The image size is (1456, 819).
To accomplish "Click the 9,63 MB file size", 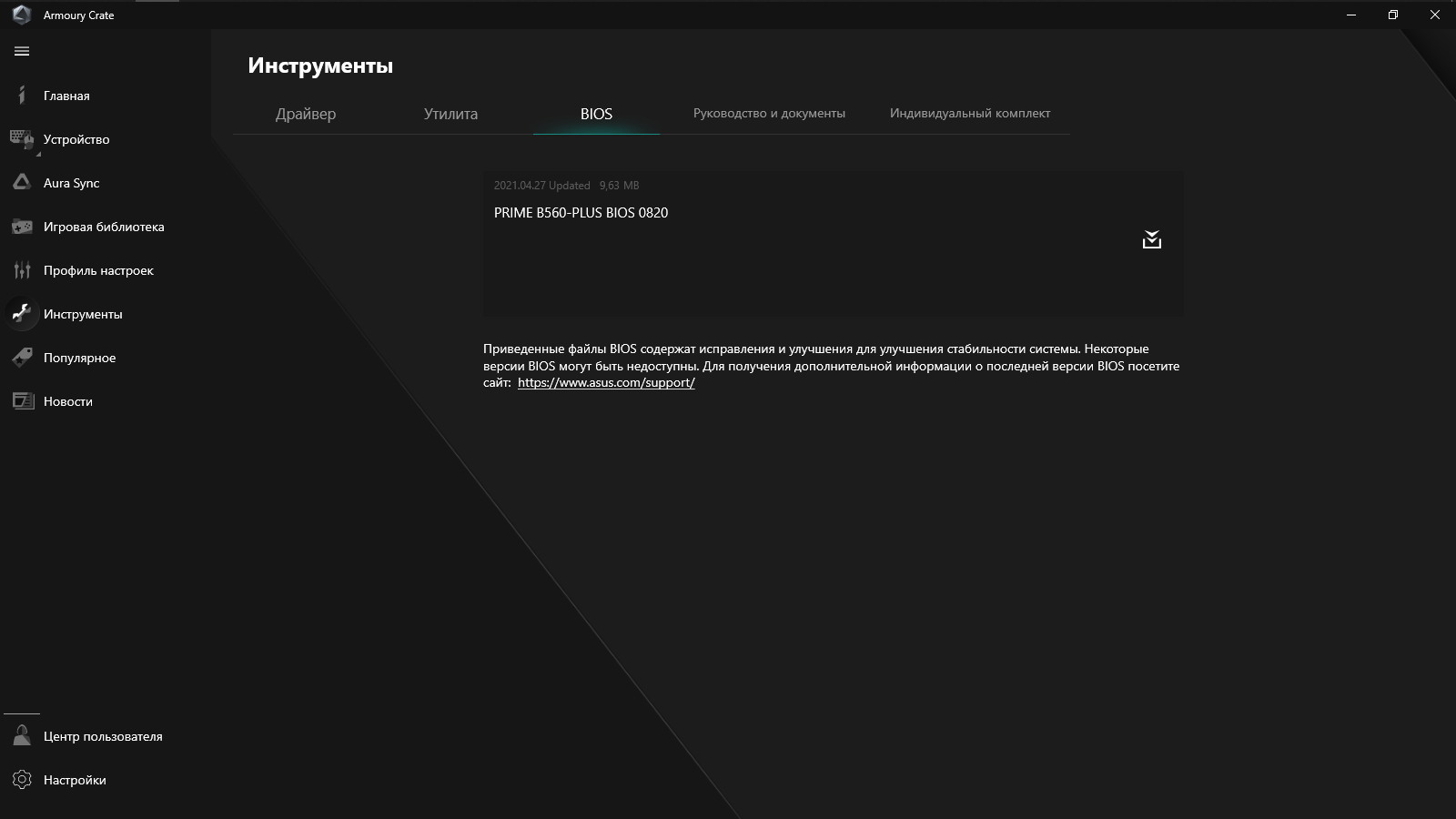I will [619, 185].
